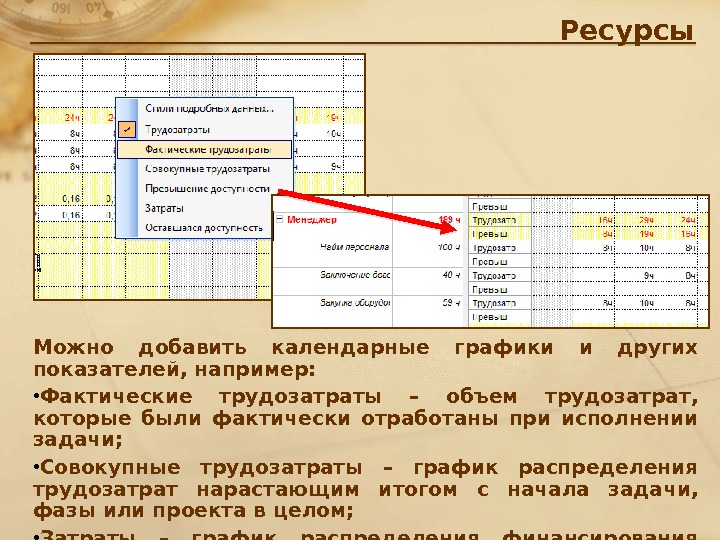Select the 'Менеджер' resource name
Screen dimensions: 720x540
click(x=312, y=219)
